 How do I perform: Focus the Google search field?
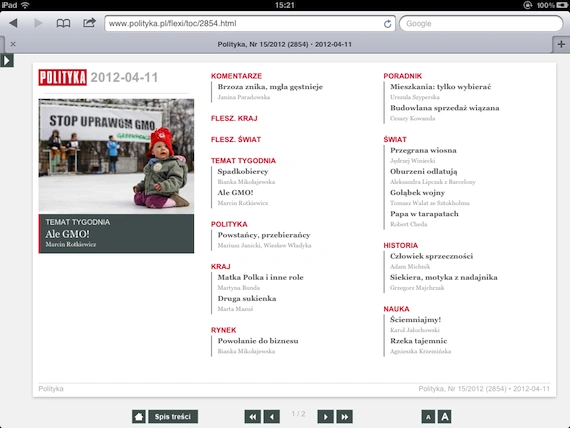[x=481, y=24]
